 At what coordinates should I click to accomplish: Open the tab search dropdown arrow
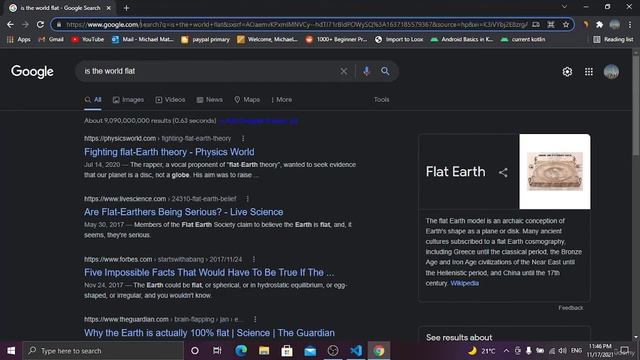point(564,7)
